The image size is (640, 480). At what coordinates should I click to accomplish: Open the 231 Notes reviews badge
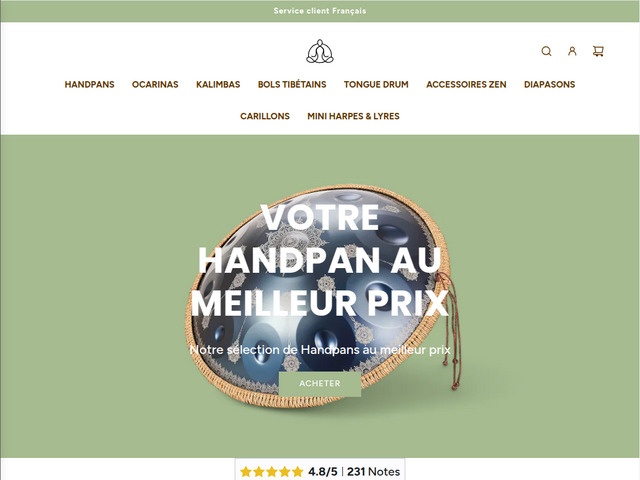(373, 472)
